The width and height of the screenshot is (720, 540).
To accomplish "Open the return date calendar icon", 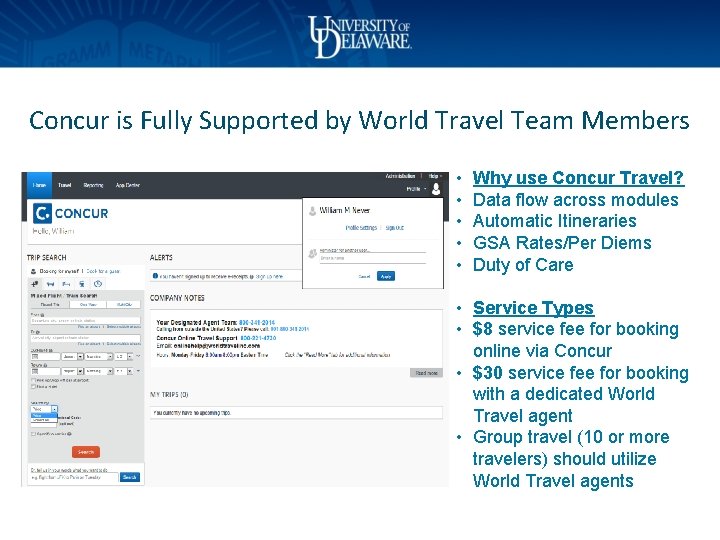I will click(x=35, y=371).
